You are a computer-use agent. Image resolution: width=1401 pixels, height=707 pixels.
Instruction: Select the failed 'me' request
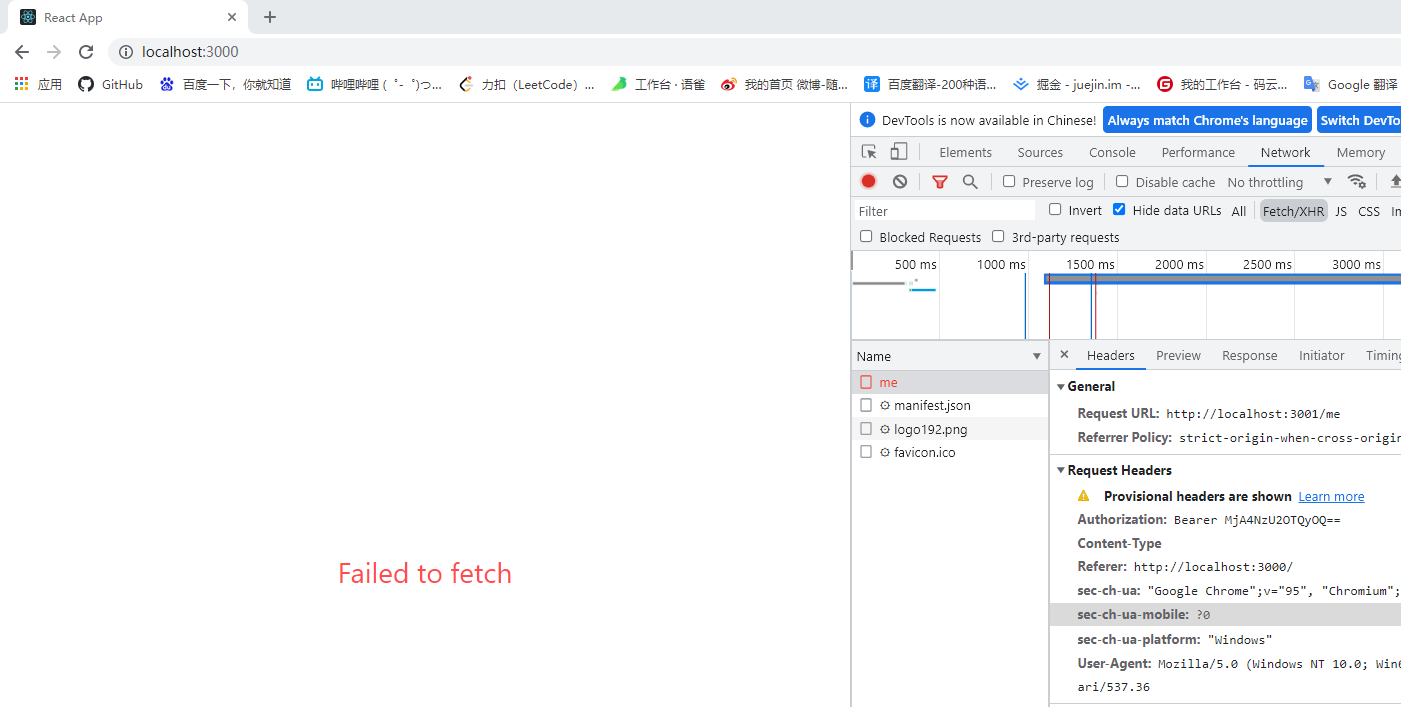coord(950,382)
